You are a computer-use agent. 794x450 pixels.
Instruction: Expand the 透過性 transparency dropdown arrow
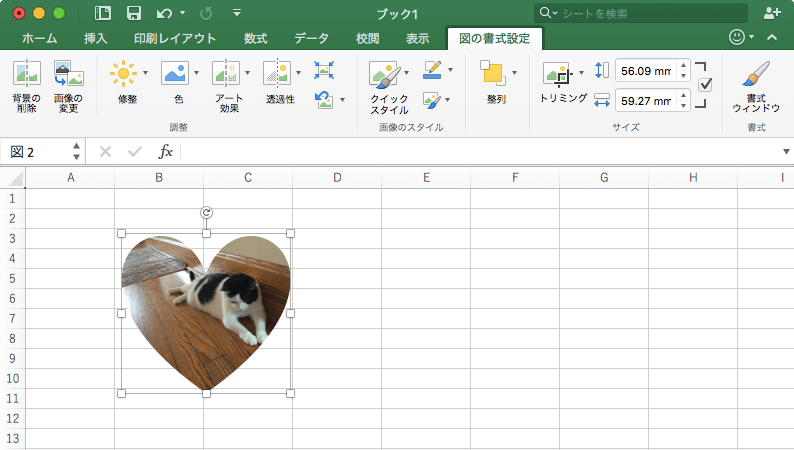click(x=298, y=73)
